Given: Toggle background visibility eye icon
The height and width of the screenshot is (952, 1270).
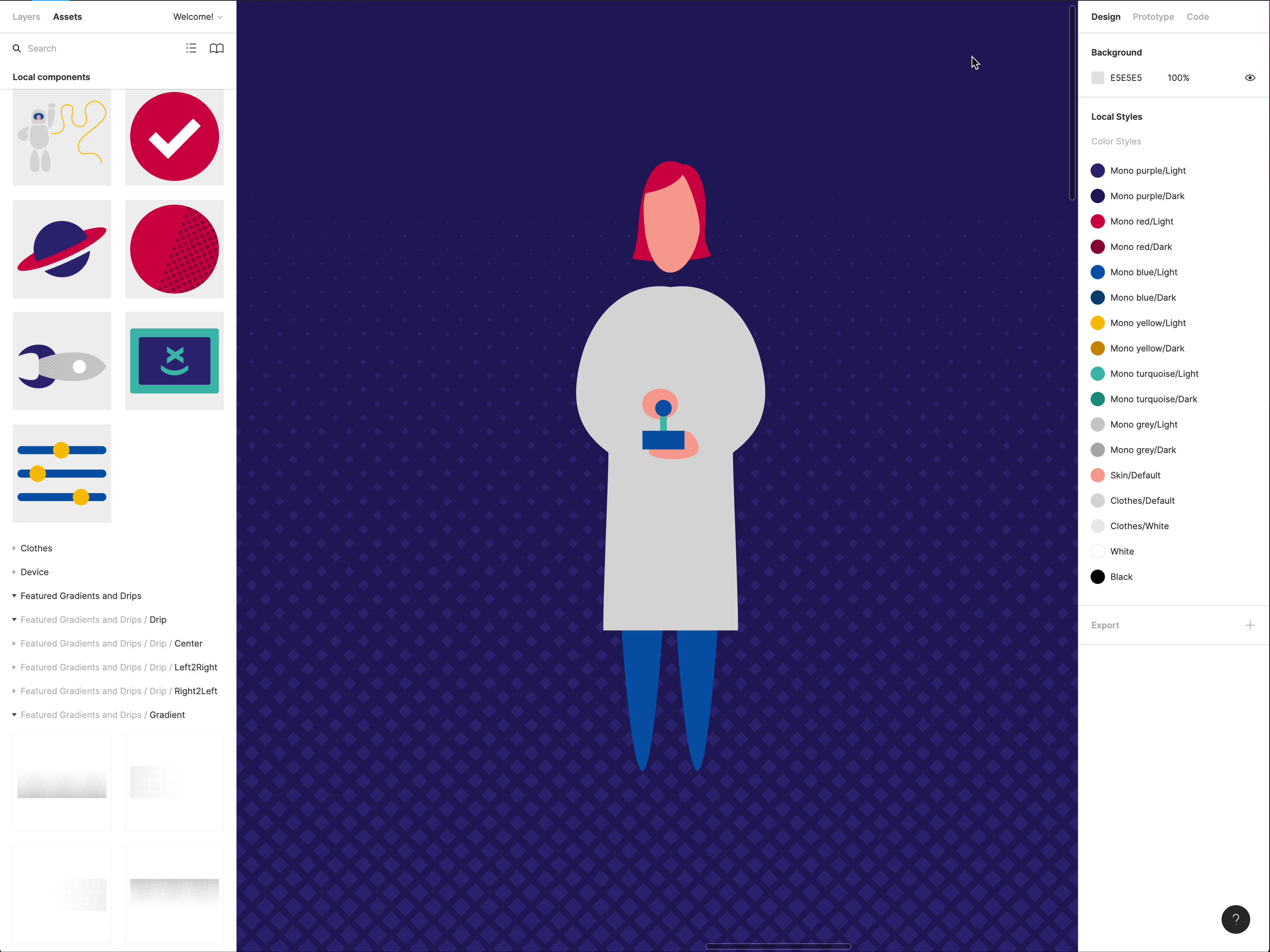Looking at the screenshot, I should coord(1249,77).
